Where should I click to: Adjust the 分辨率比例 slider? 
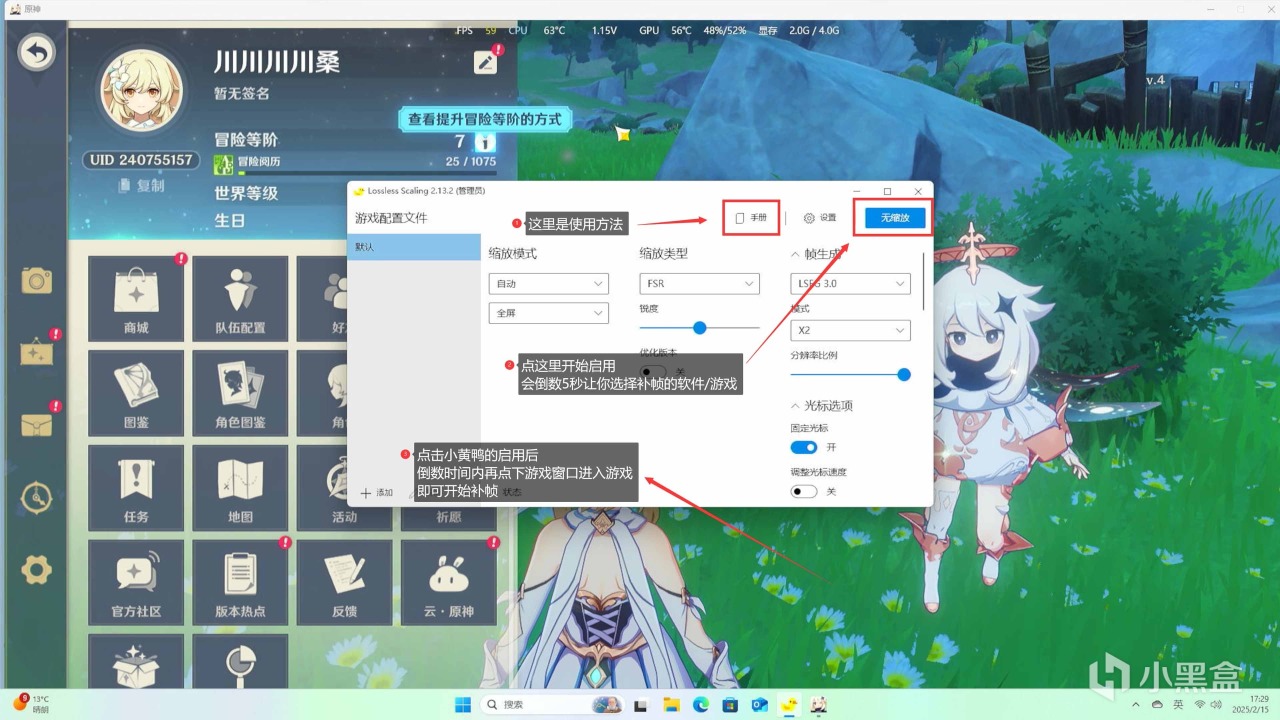851,374
